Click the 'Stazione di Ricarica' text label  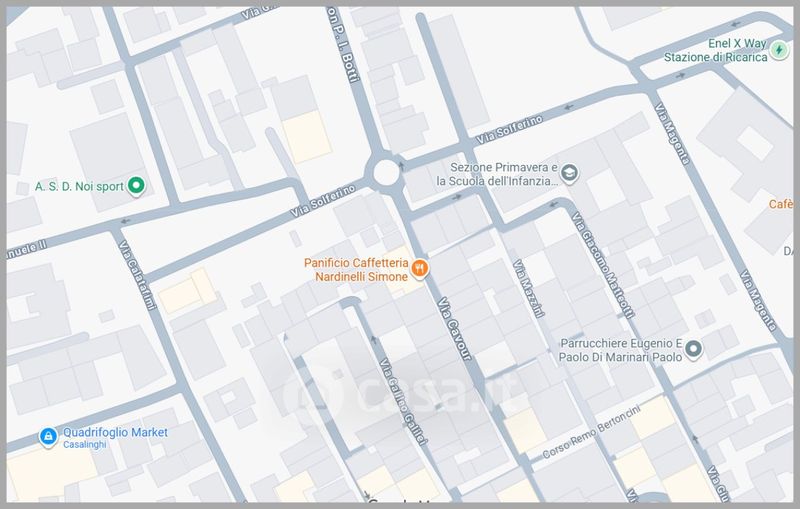pos(715,57)
